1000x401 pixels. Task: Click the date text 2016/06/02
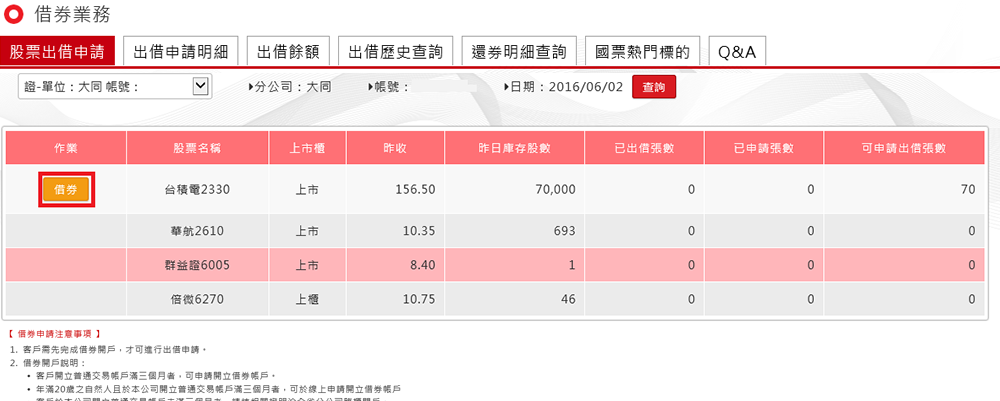tap(585, 87)
